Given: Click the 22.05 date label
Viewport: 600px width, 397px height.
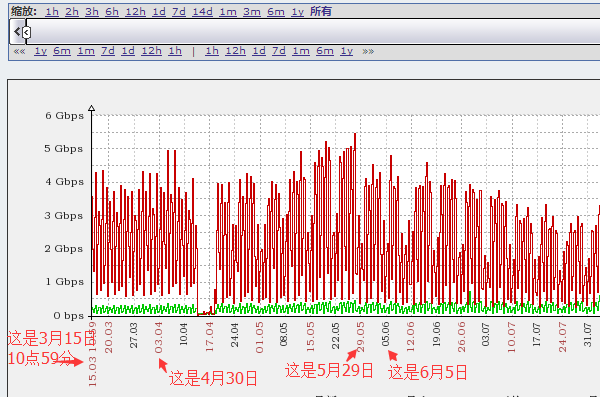Looking at the screenshot, I should [335, 336].
